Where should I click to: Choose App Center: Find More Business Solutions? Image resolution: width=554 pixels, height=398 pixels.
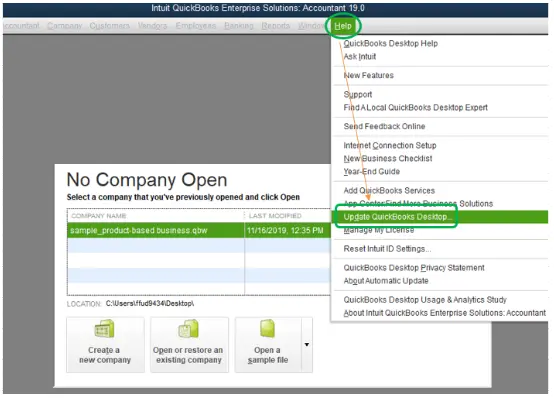click(x=418, y=204)
